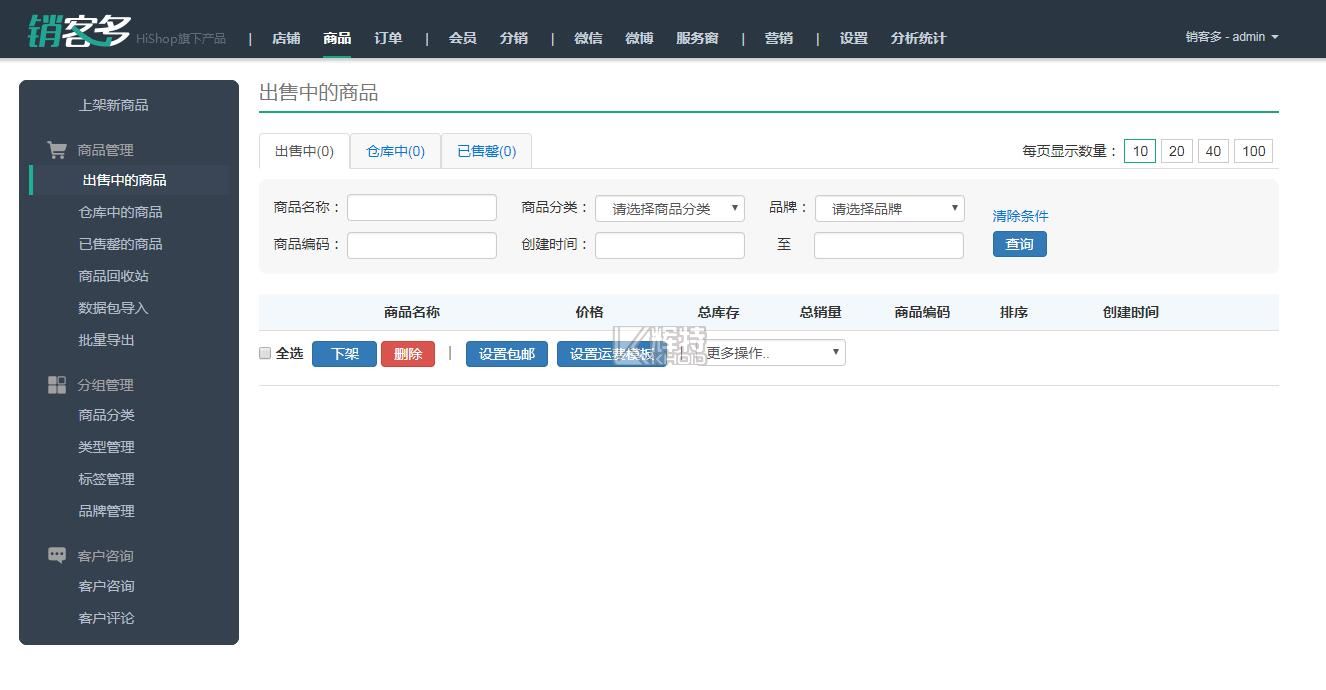Open the 微博 top menu

(x=639, y=38)
